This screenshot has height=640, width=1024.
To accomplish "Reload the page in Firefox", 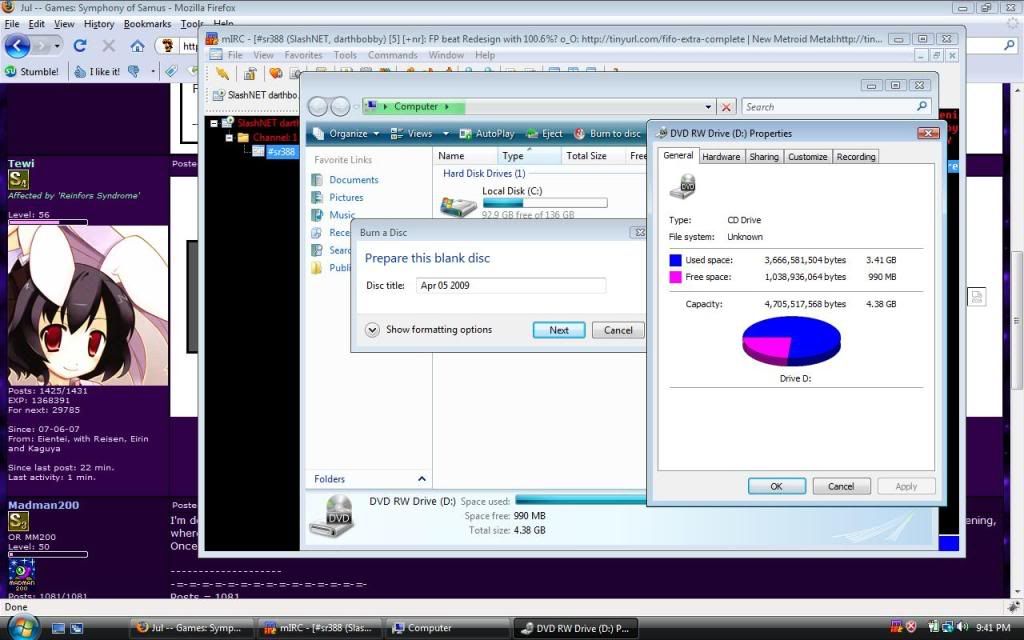I will click(80, 46).
